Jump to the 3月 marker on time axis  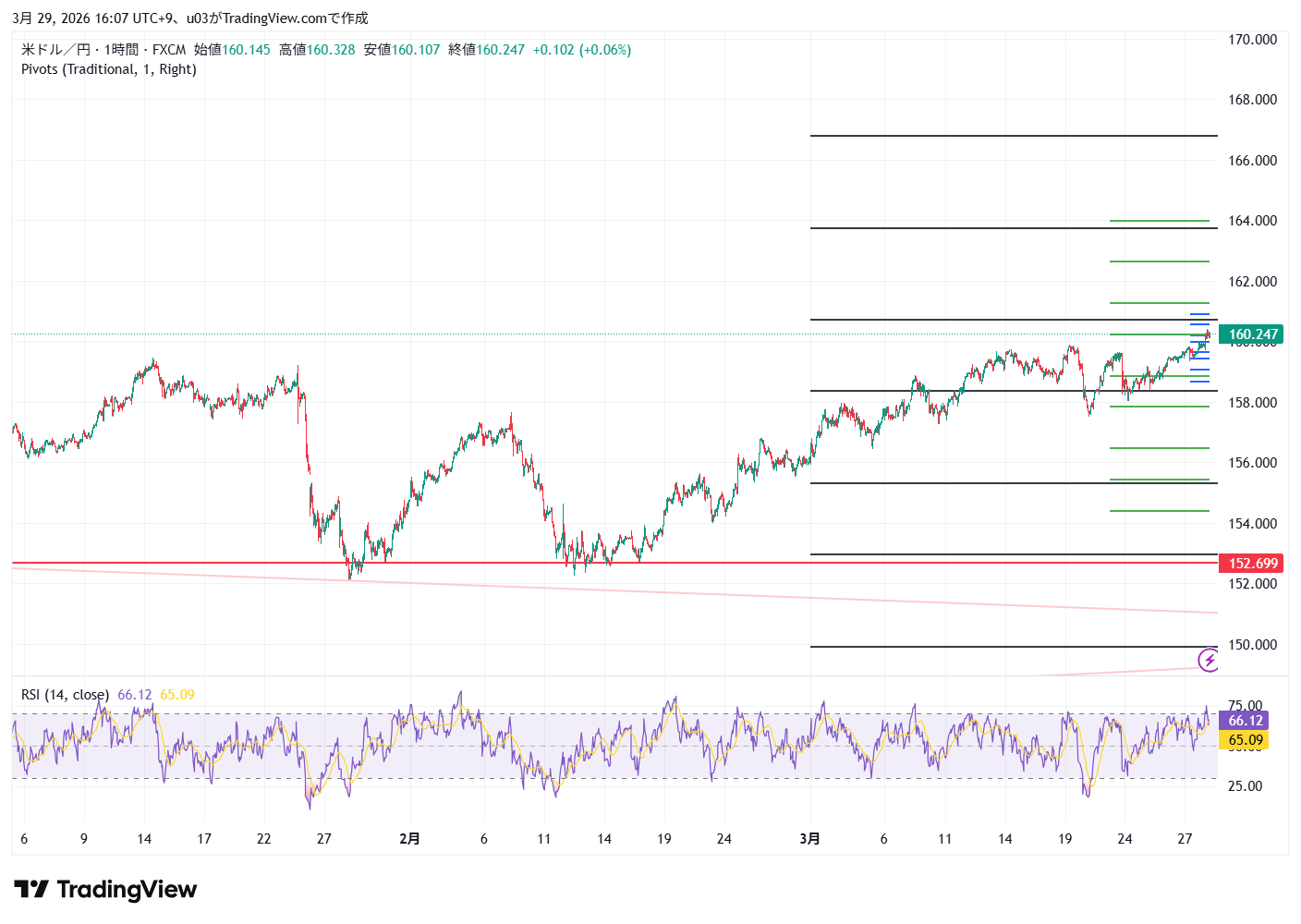tap(809, 839)
